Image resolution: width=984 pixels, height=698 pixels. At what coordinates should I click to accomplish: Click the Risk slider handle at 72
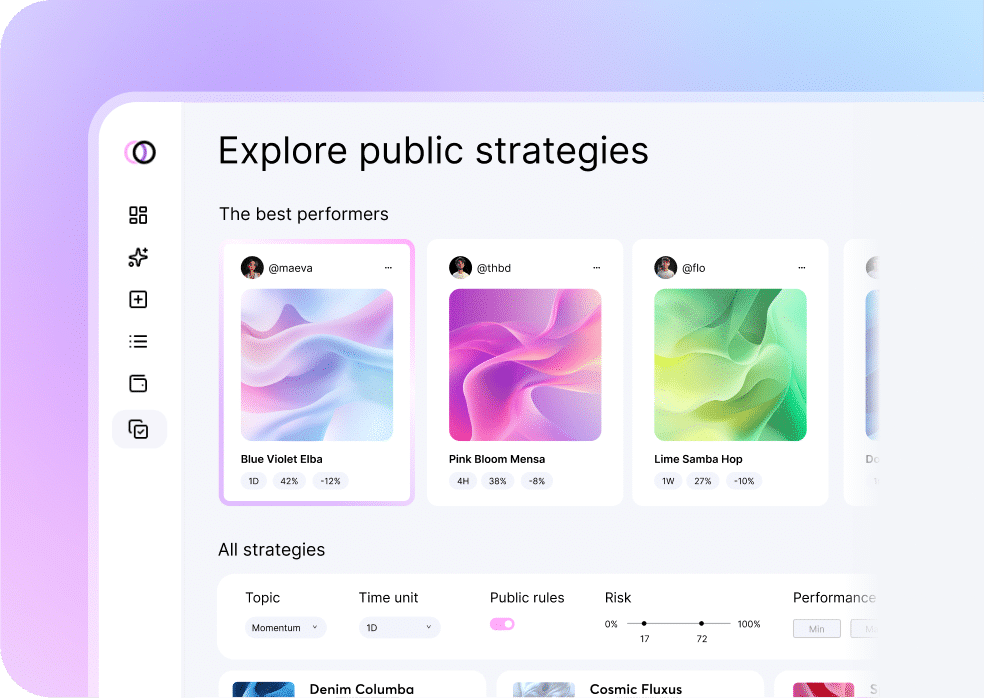click(x=702, y=624)
